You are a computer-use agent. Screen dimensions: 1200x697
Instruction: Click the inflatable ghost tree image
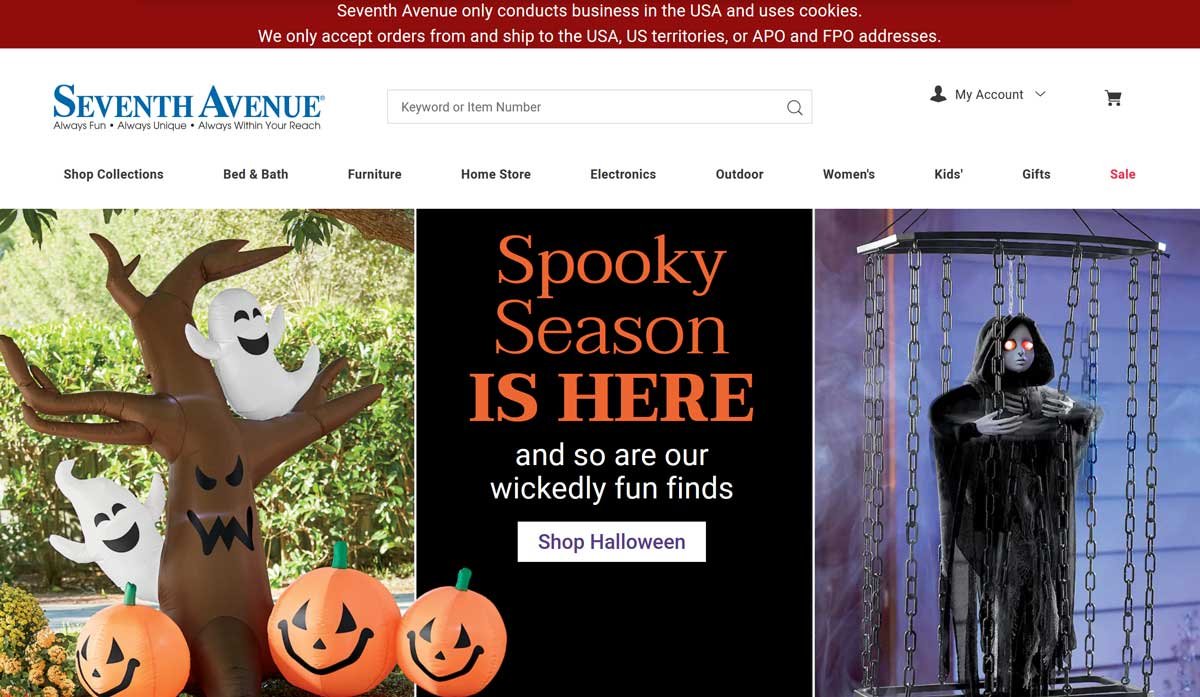point(207,453)
